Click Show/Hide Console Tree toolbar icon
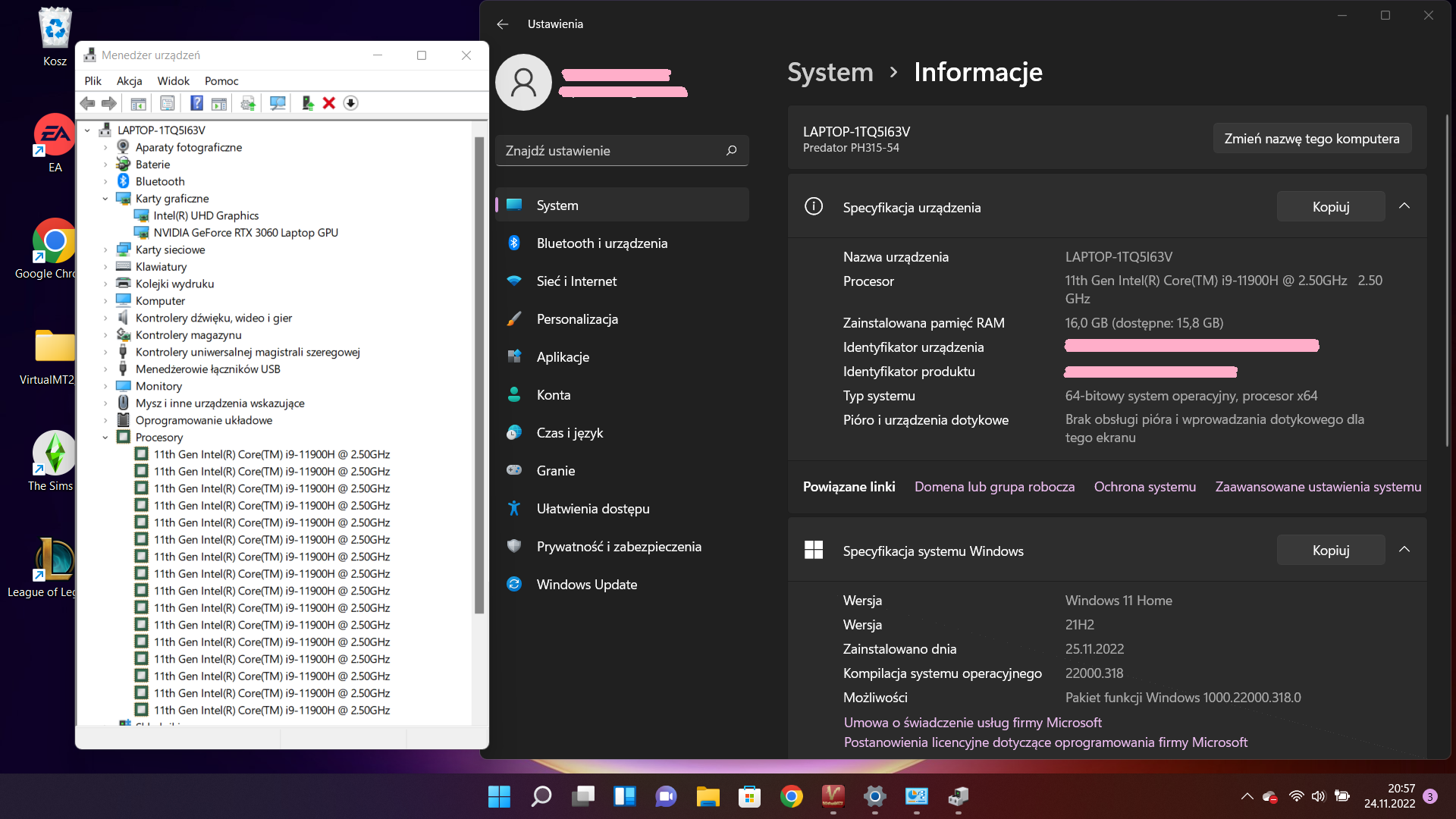 click(138, 103)
